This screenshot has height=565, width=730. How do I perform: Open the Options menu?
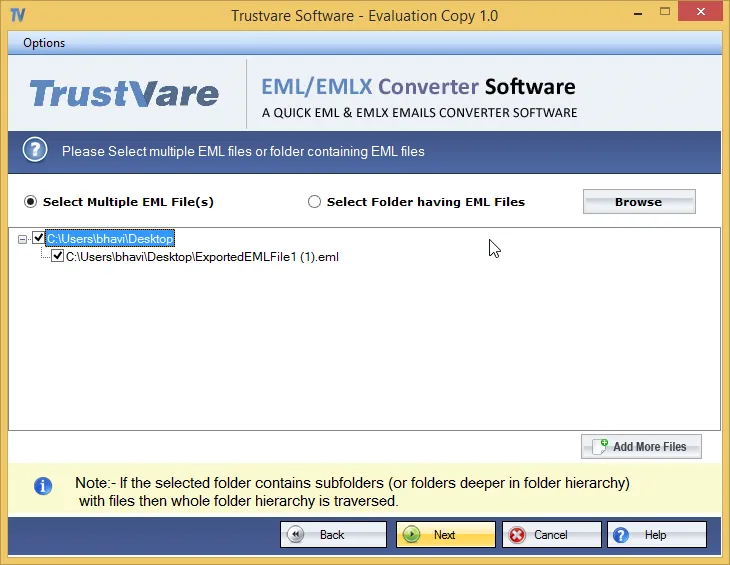[44, 43]
